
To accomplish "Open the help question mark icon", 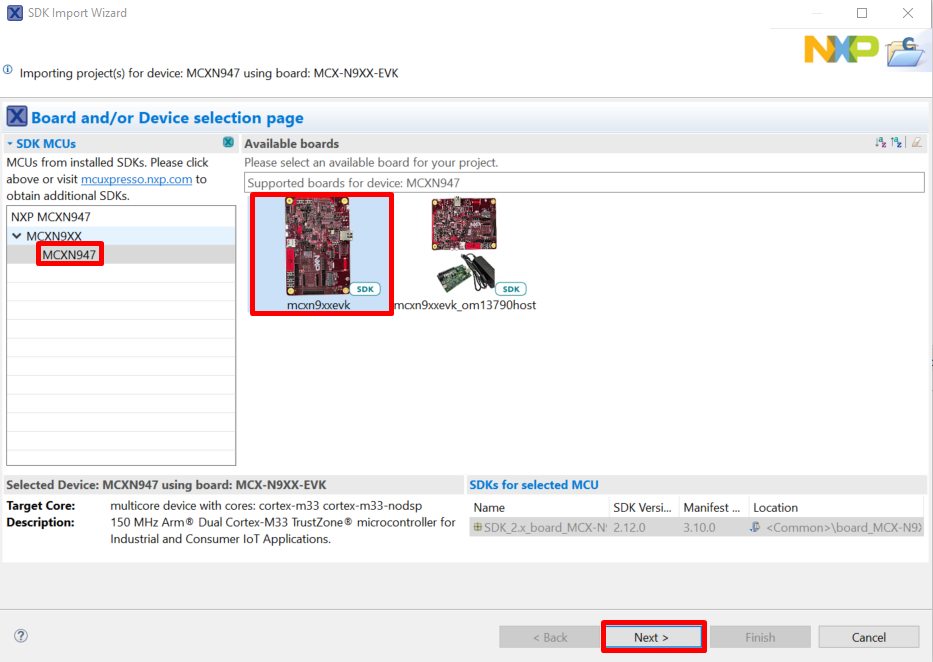I will pyautogui.click(x=21, y=636).
